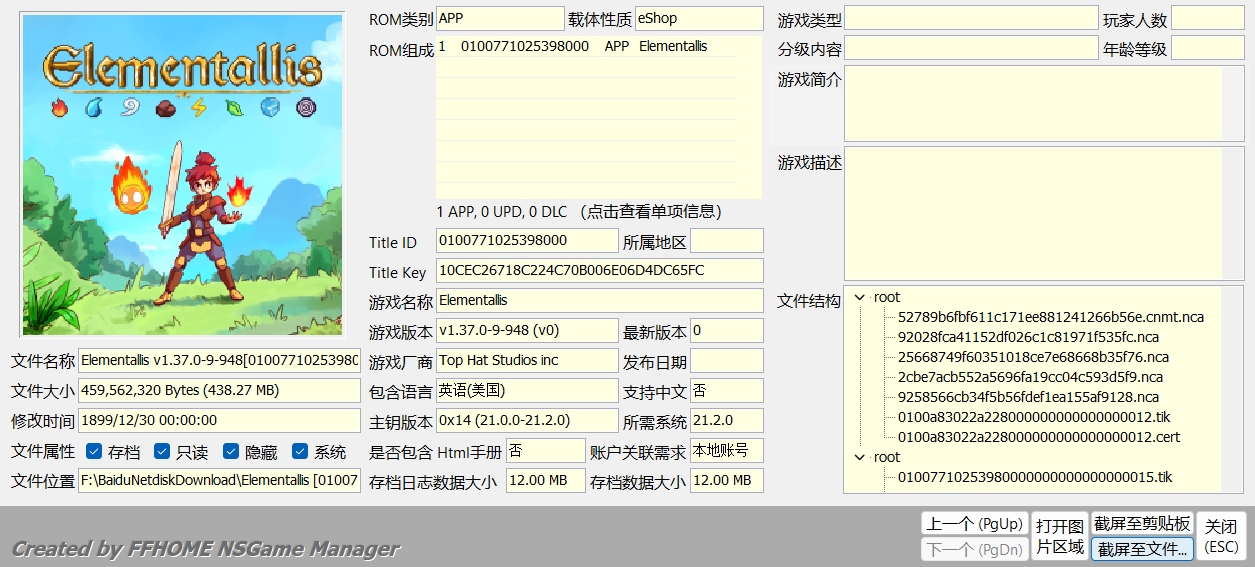Click the 主钥版本 field 0x14

[x=527, y=421]
